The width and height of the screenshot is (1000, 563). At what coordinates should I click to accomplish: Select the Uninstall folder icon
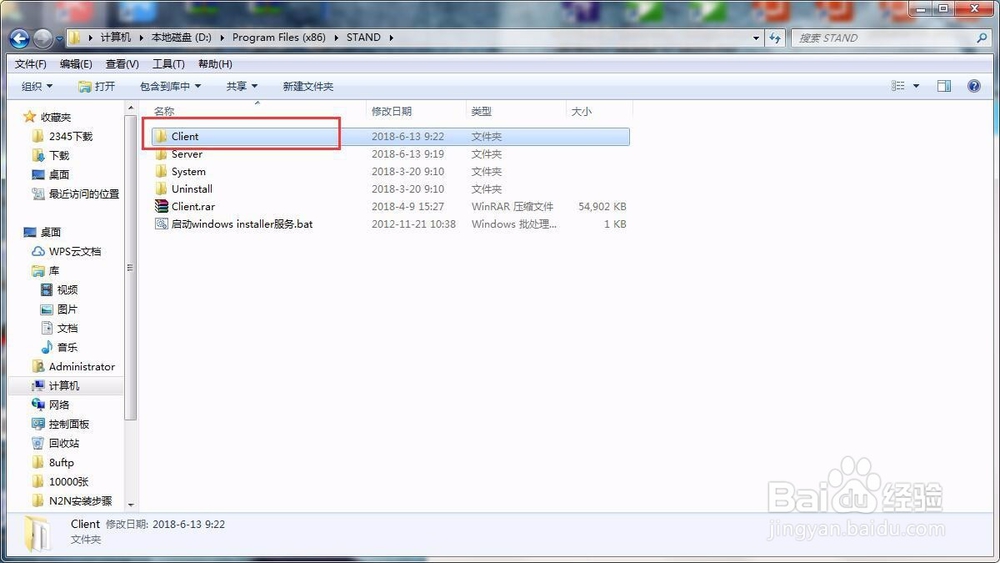[161, 189]
